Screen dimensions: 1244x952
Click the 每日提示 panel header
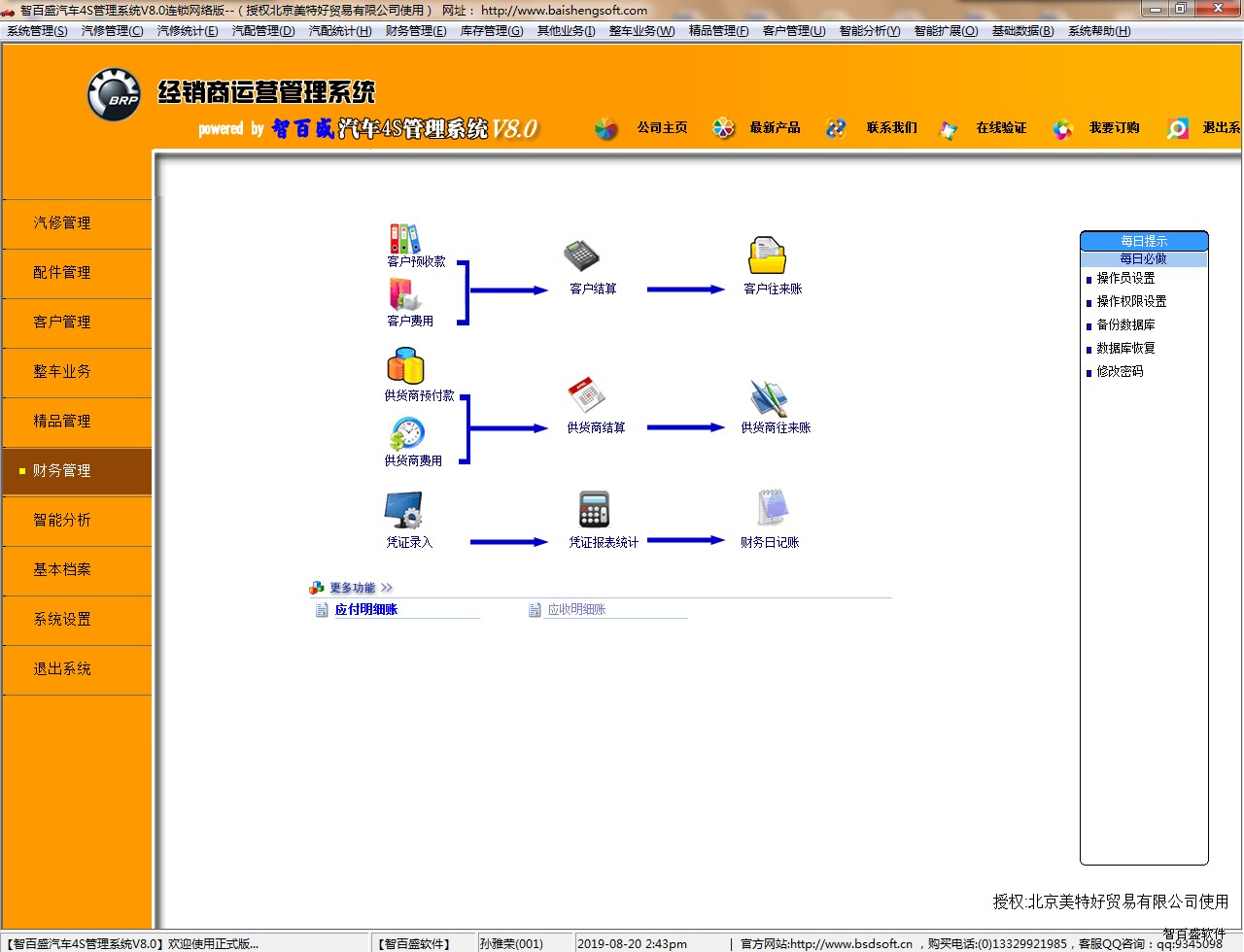click(1144, 241)
